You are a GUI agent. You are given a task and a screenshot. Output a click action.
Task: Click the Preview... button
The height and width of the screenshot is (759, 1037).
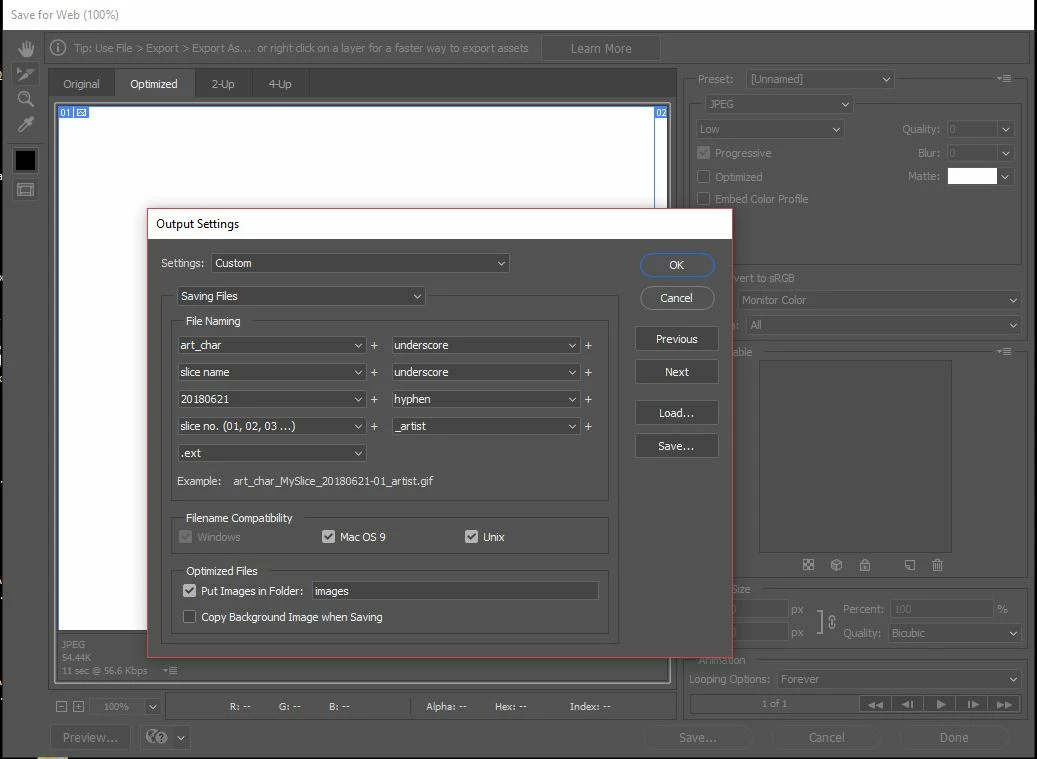91,737
